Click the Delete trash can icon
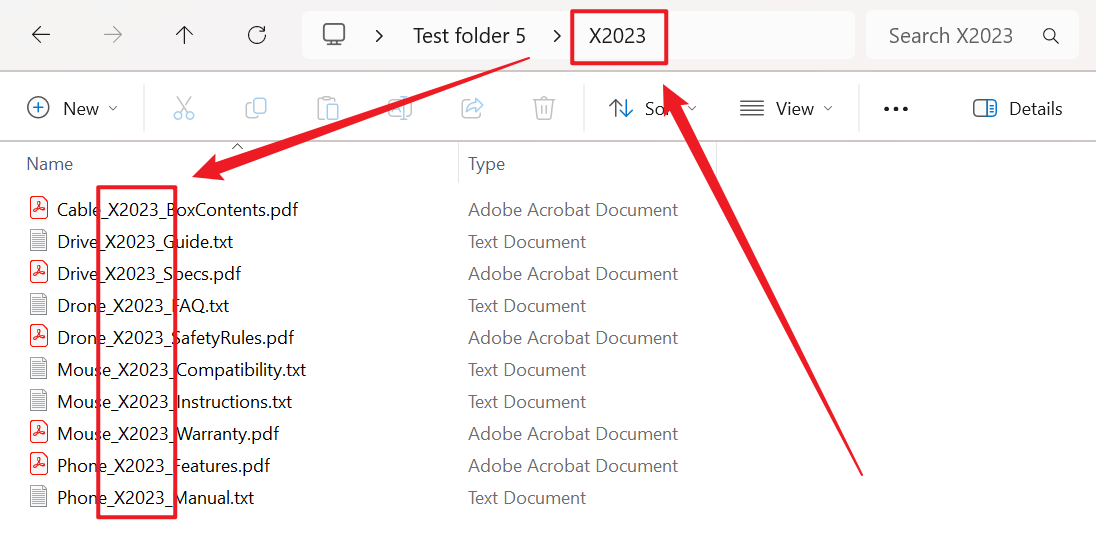This screenshot has width=1096, height=550. [x=544, y=109]
